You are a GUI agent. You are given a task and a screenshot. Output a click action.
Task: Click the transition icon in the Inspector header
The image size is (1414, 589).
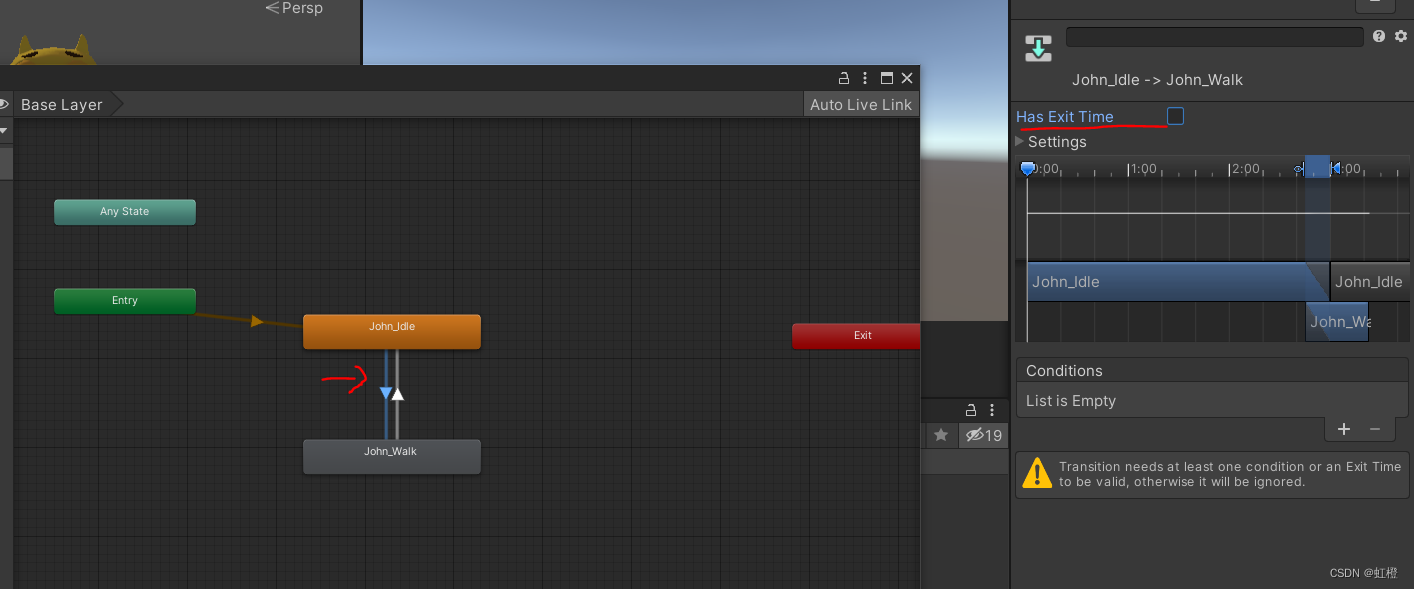[1038, 47]
